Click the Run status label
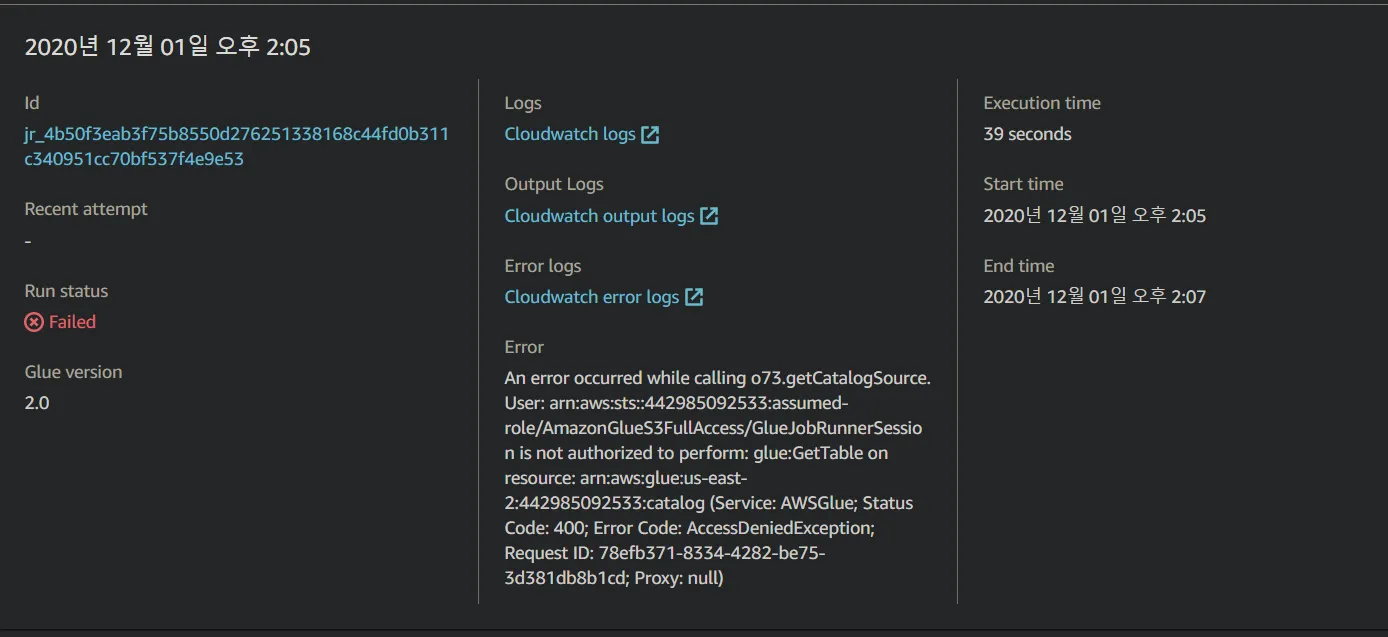The image size is (1388, 637). pyautogui.click(x=66, y=291)
